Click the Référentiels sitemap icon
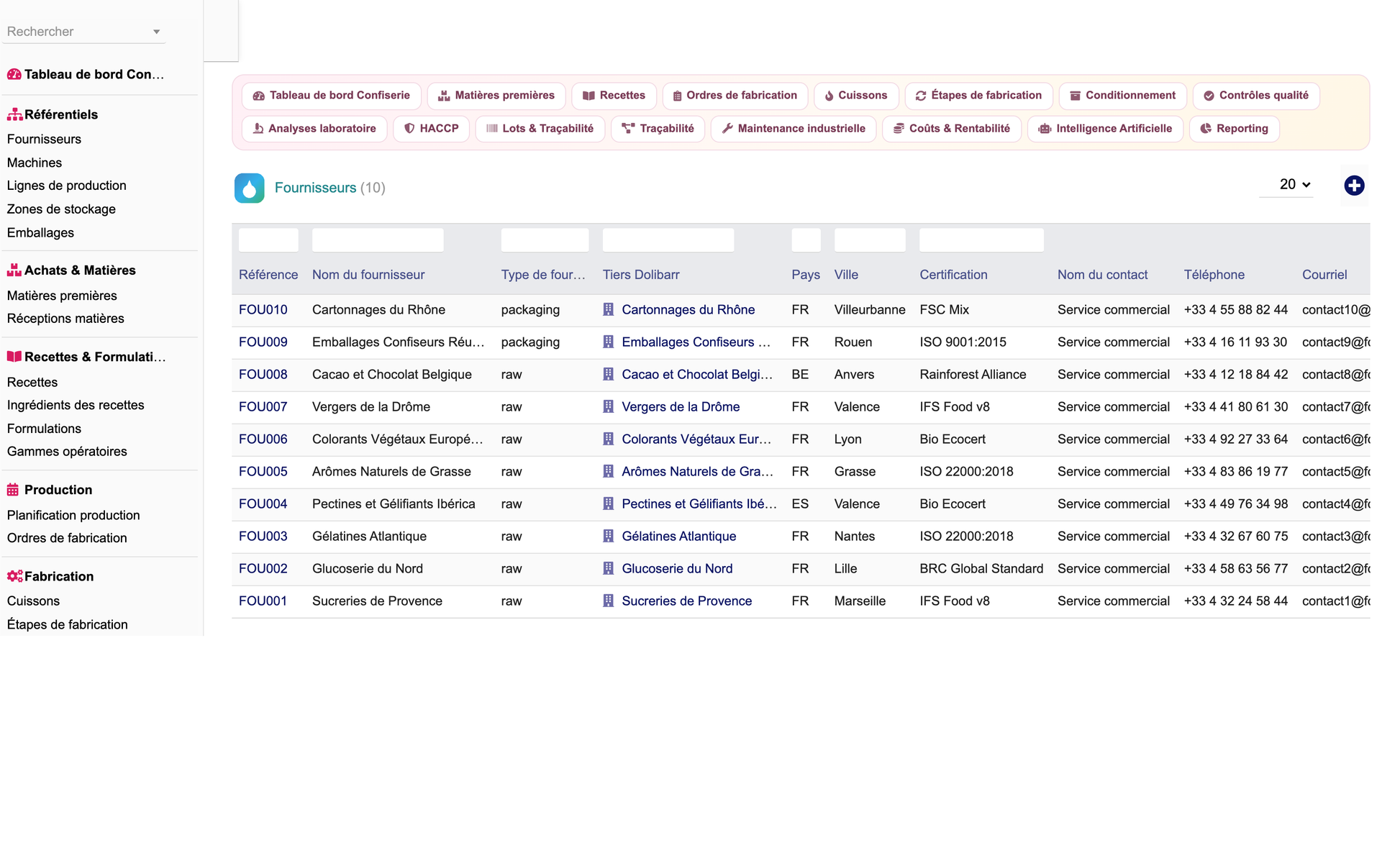Screen dimensions: 1400x866 pyautogui.click(x=14, y=114)
